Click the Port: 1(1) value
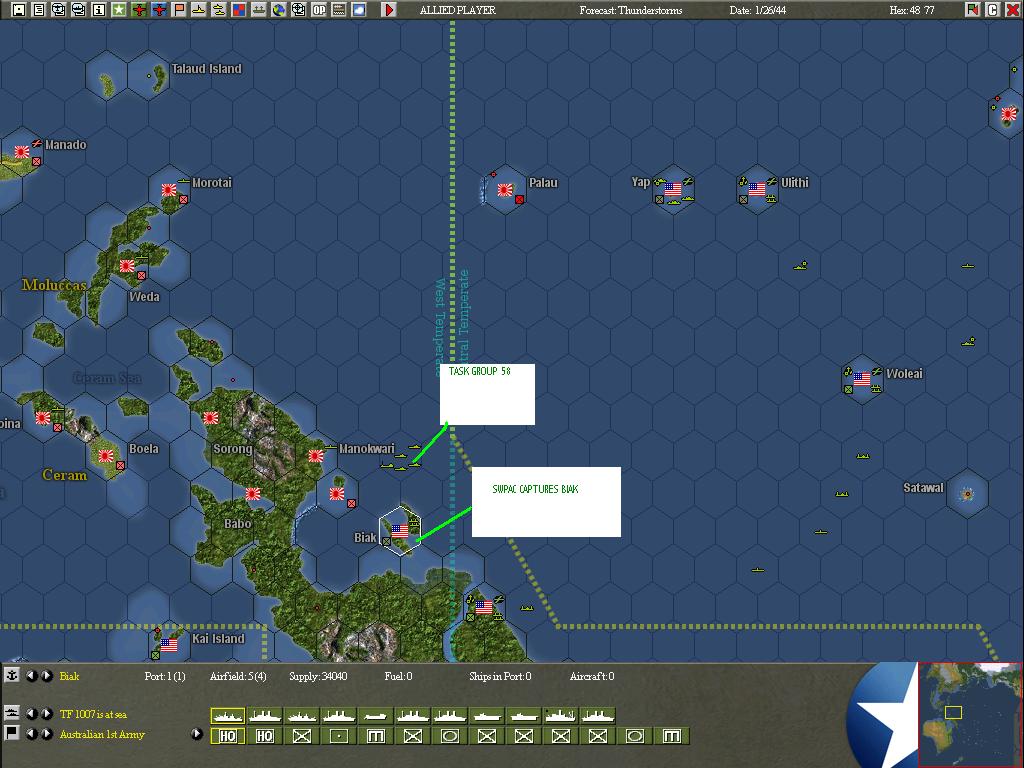The height and width of the screenshot is (768, 1024). pyautogui.click(x=165, y=676)
